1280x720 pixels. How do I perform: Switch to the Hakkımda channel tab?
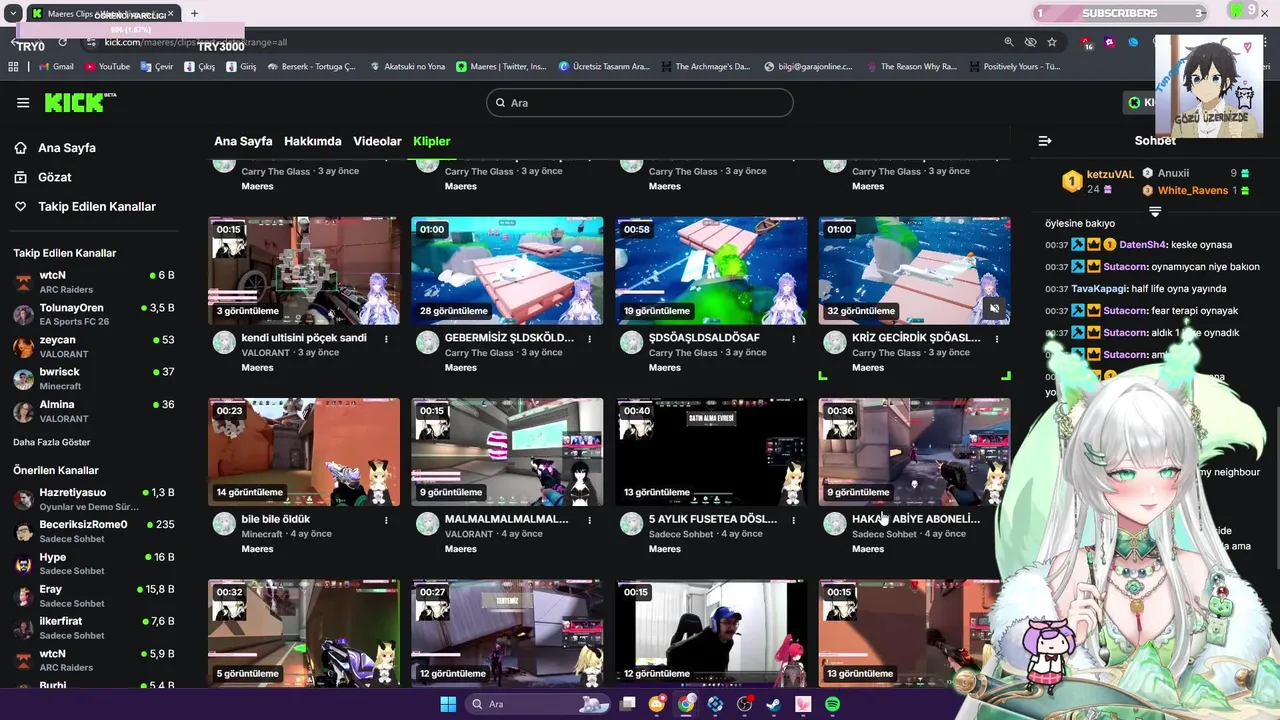tap(313, 141)
